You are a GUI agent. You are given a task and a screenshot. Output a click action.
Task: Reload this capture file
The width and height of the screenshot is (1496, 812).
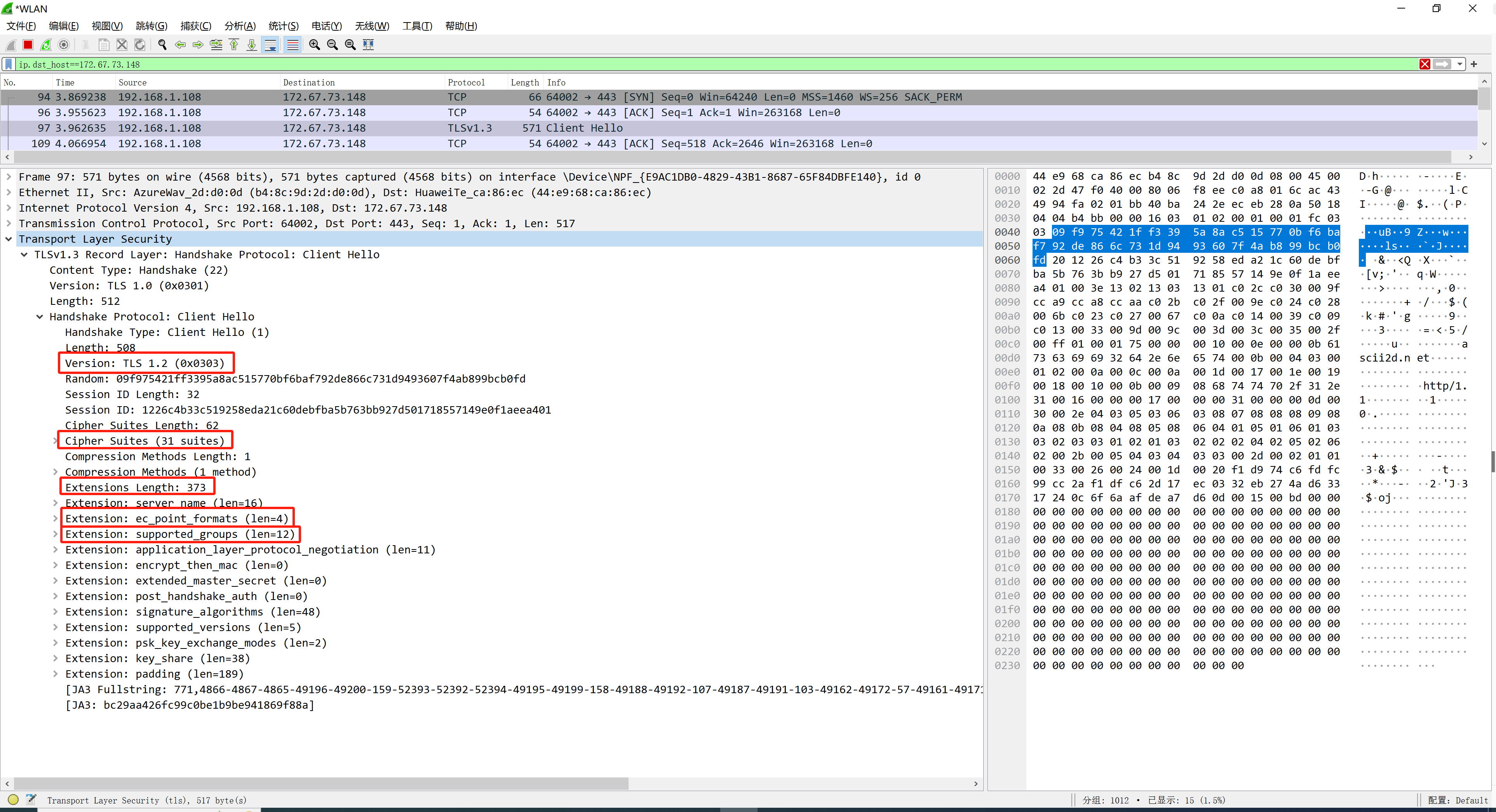point(139,45)
